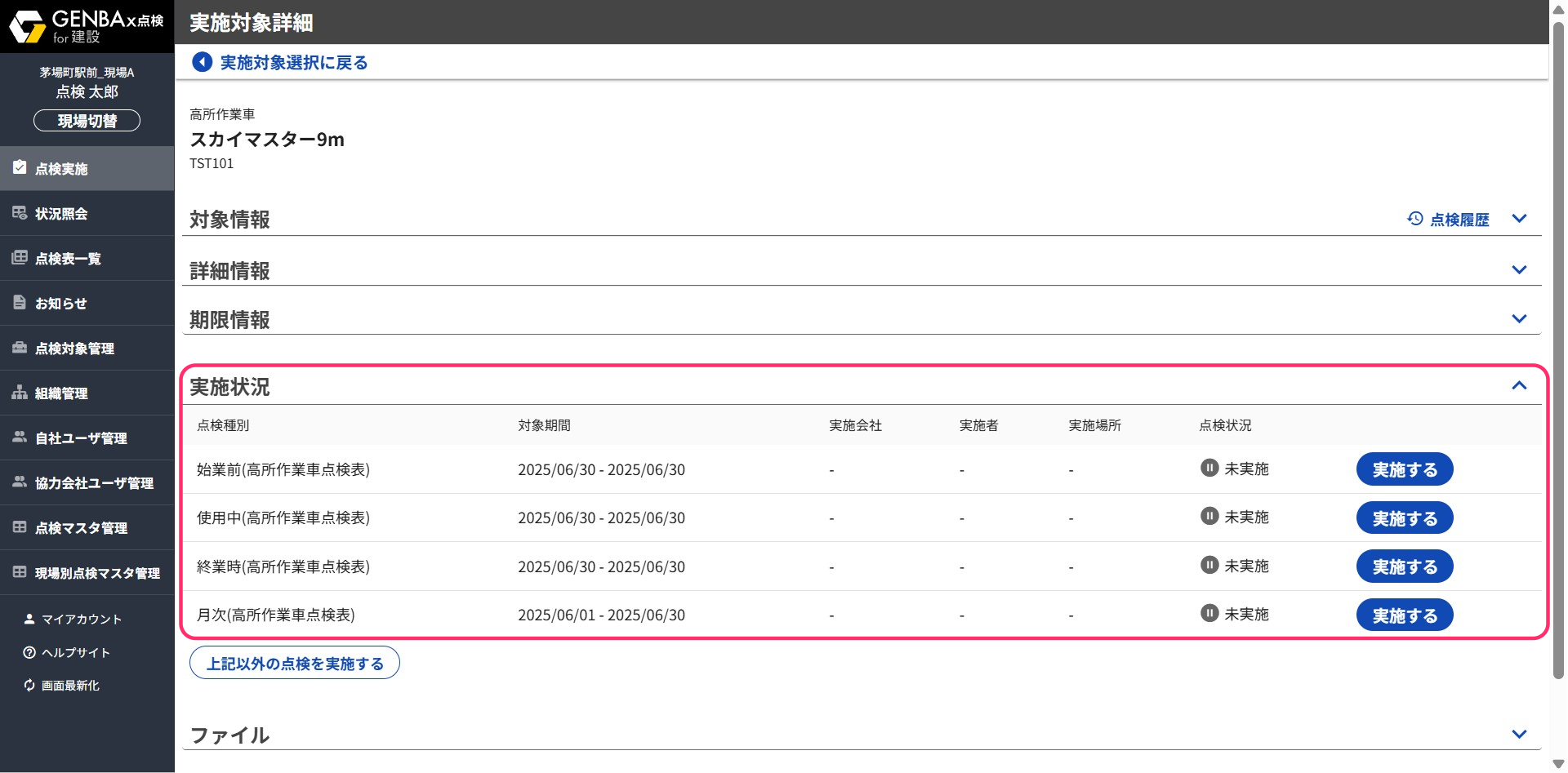Expand the 詳細情報 section
This screenshot has width=1568, height=773.
(1519, 270)
